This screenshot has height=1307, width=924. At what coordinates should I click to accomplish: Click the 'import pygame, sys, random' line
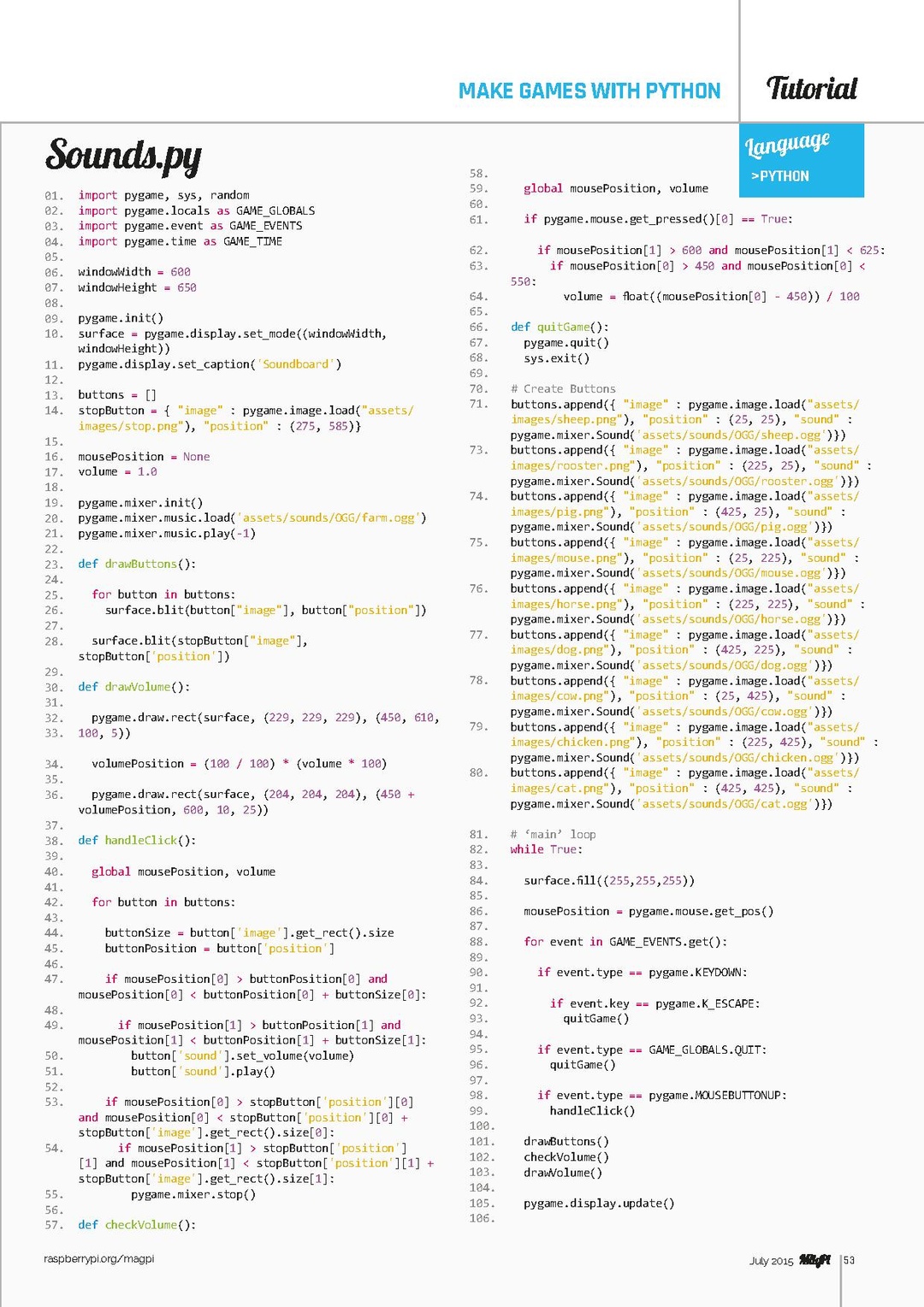tap(163, 195)
